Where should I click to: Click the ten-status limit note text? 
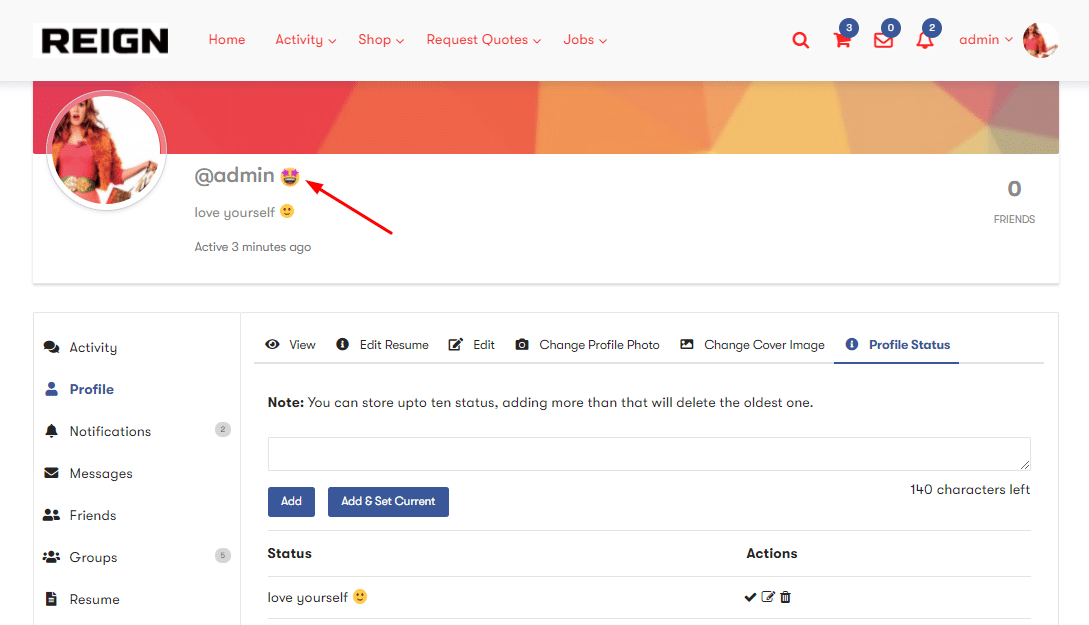(x=540, y=403)
